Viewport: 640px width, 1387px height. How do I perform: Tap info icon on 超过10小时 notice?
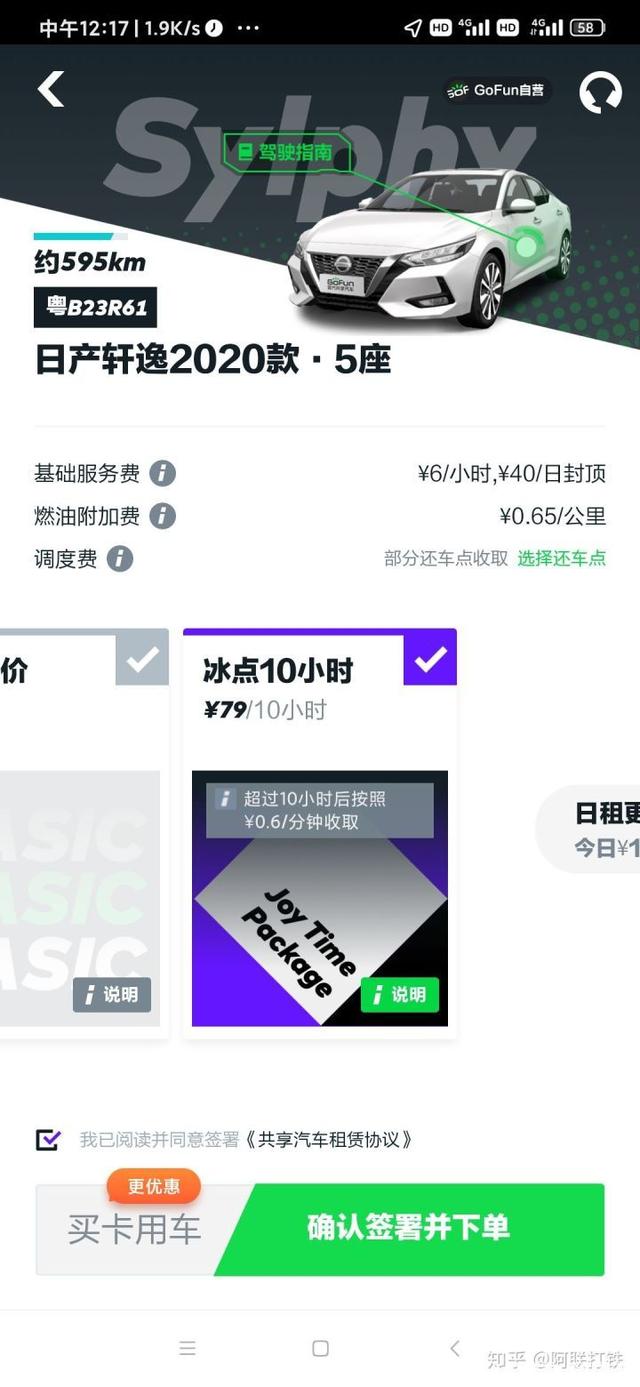coord(225,799)
